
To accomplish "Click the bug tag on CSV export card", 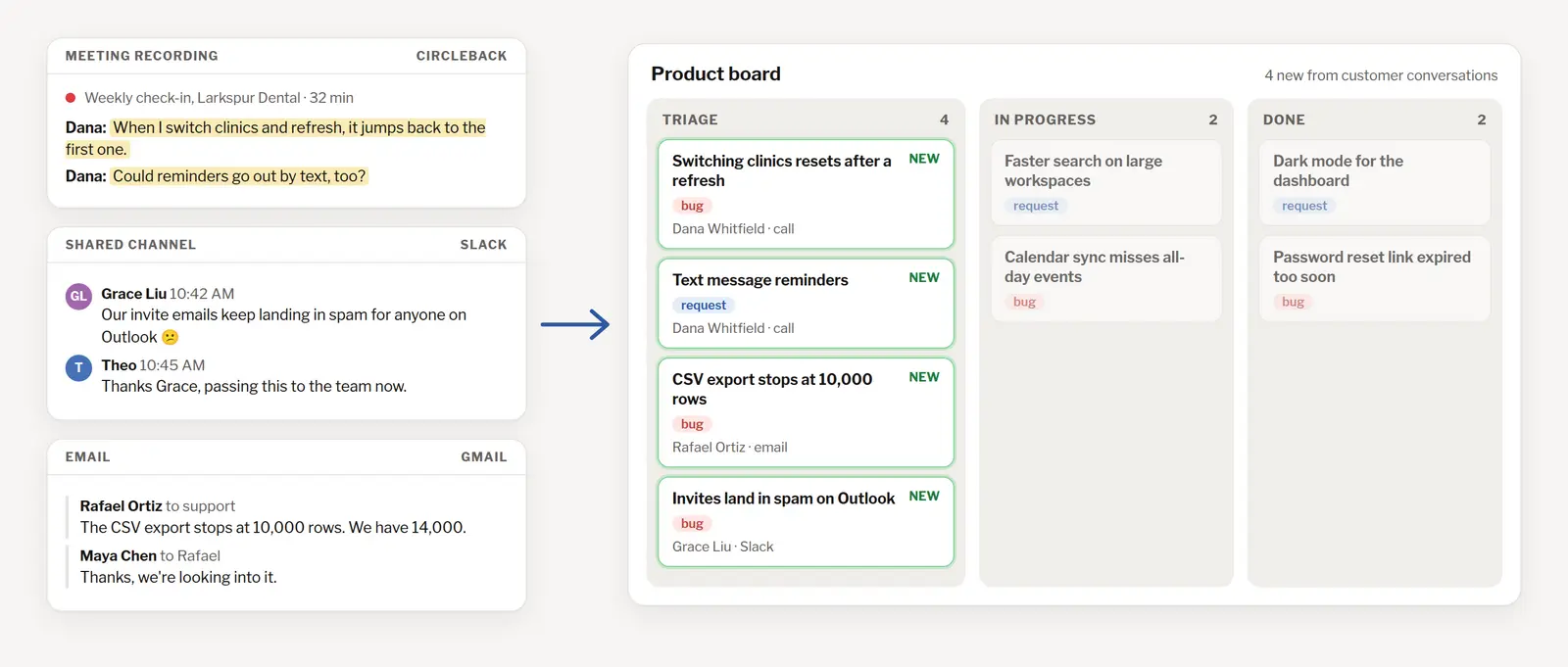I will coord(692,424).
